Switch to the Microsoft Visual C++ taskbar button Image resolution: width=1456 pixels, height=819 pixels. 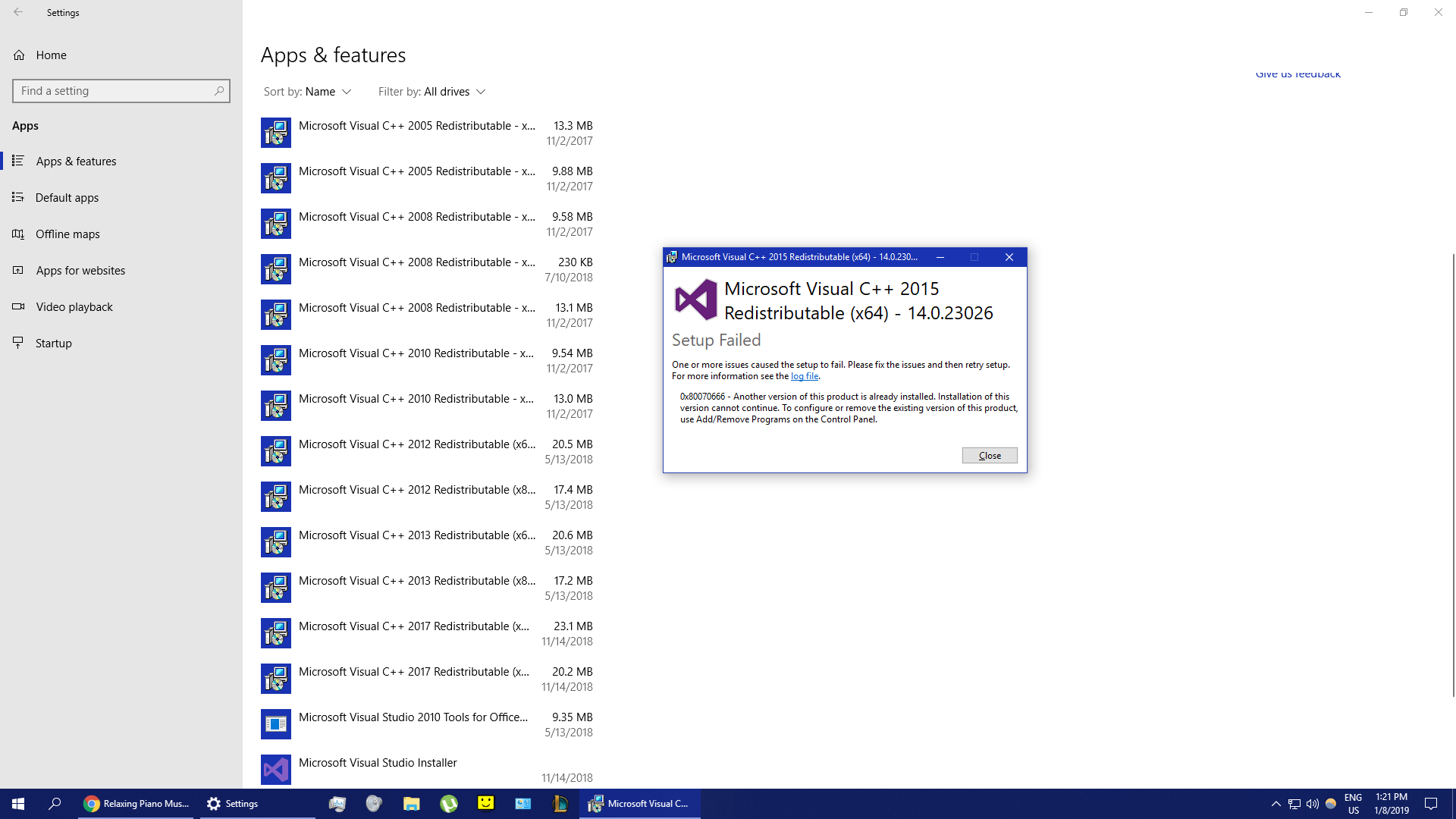pyautogui.click(x=640, y=804)
